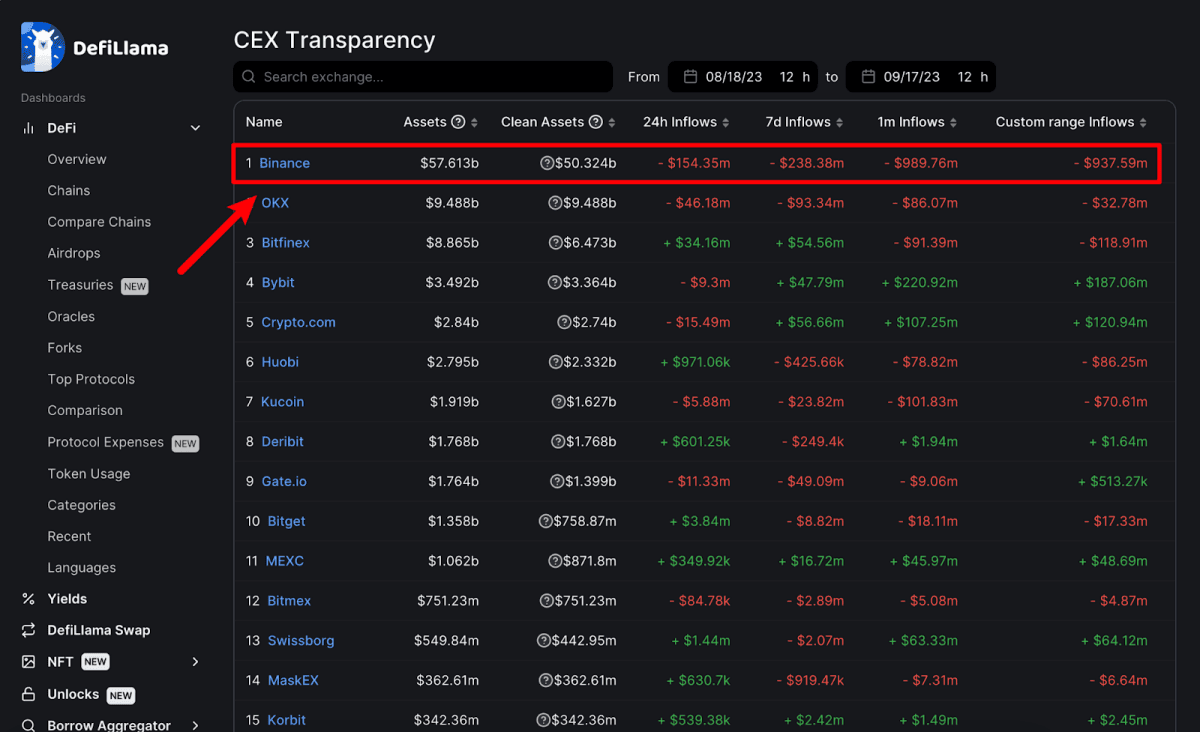Click the To date calendar icon
Image resolution: width=1200 pixels, height=732 pixels.
click(868, 77)
